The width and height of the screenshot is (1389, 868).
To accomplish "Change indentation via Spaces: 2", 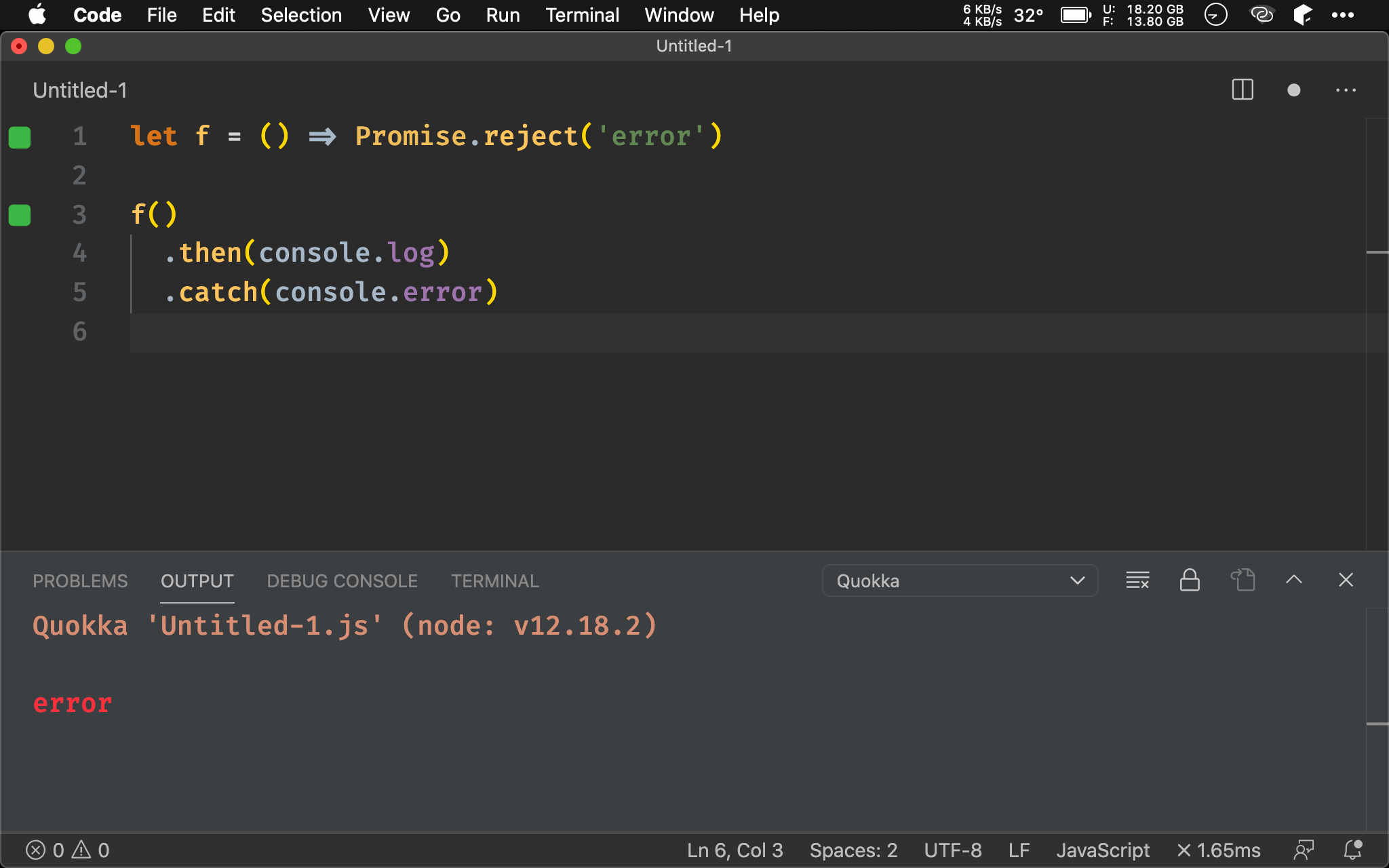I will [853, 850].
